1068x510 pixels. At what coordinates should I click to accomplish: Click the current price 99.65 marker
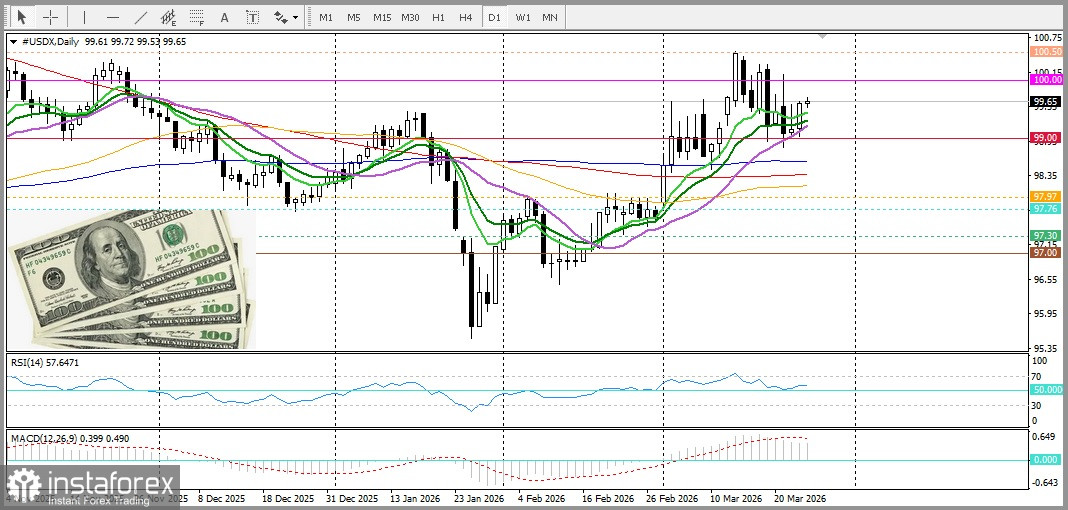pyautogui.click(x=1047, y=101)
